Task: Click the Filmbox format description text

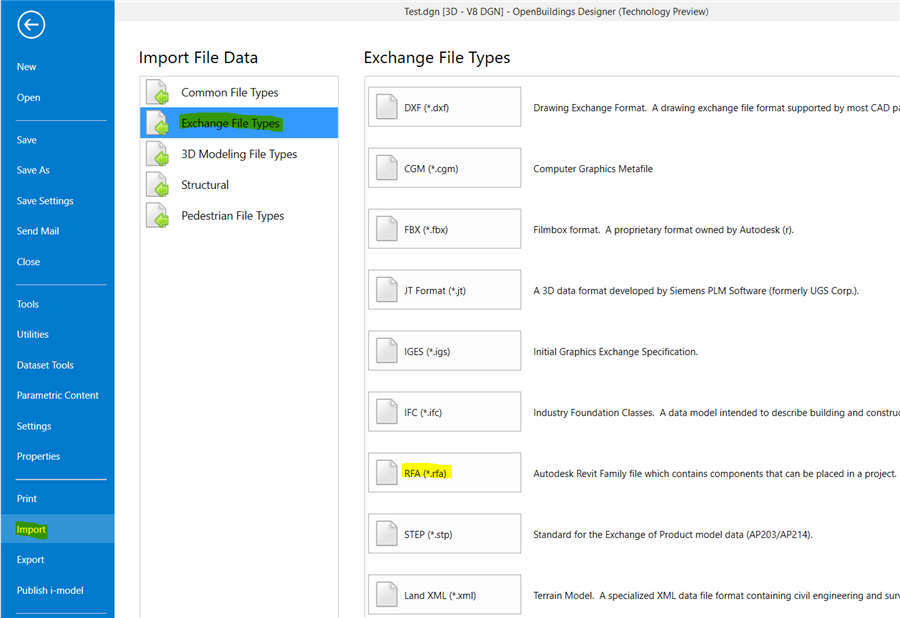Action: 664,230
